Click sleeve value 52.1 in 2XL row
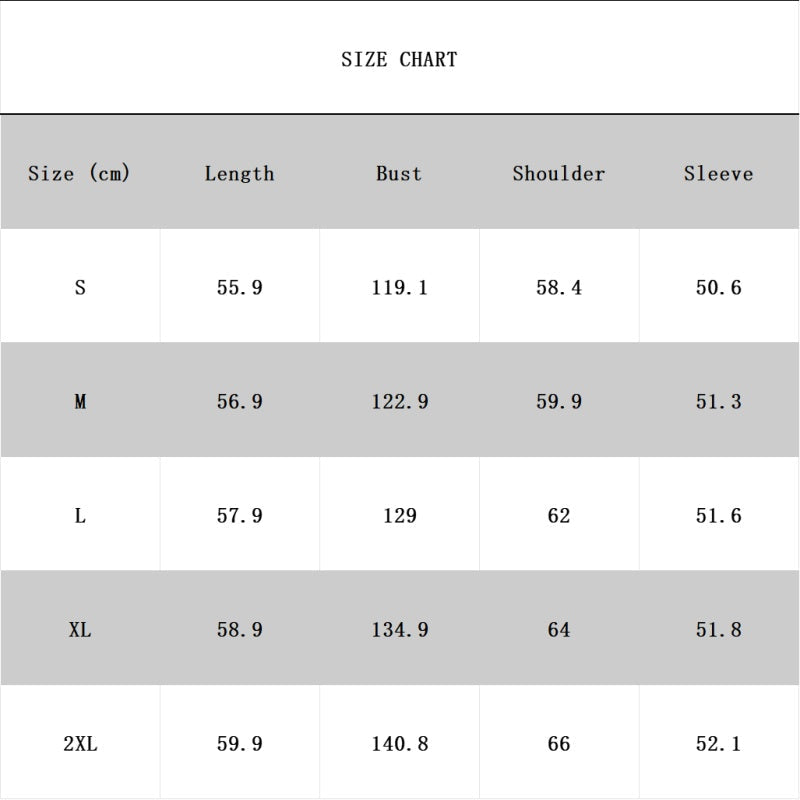 click(x=718, y=744)
